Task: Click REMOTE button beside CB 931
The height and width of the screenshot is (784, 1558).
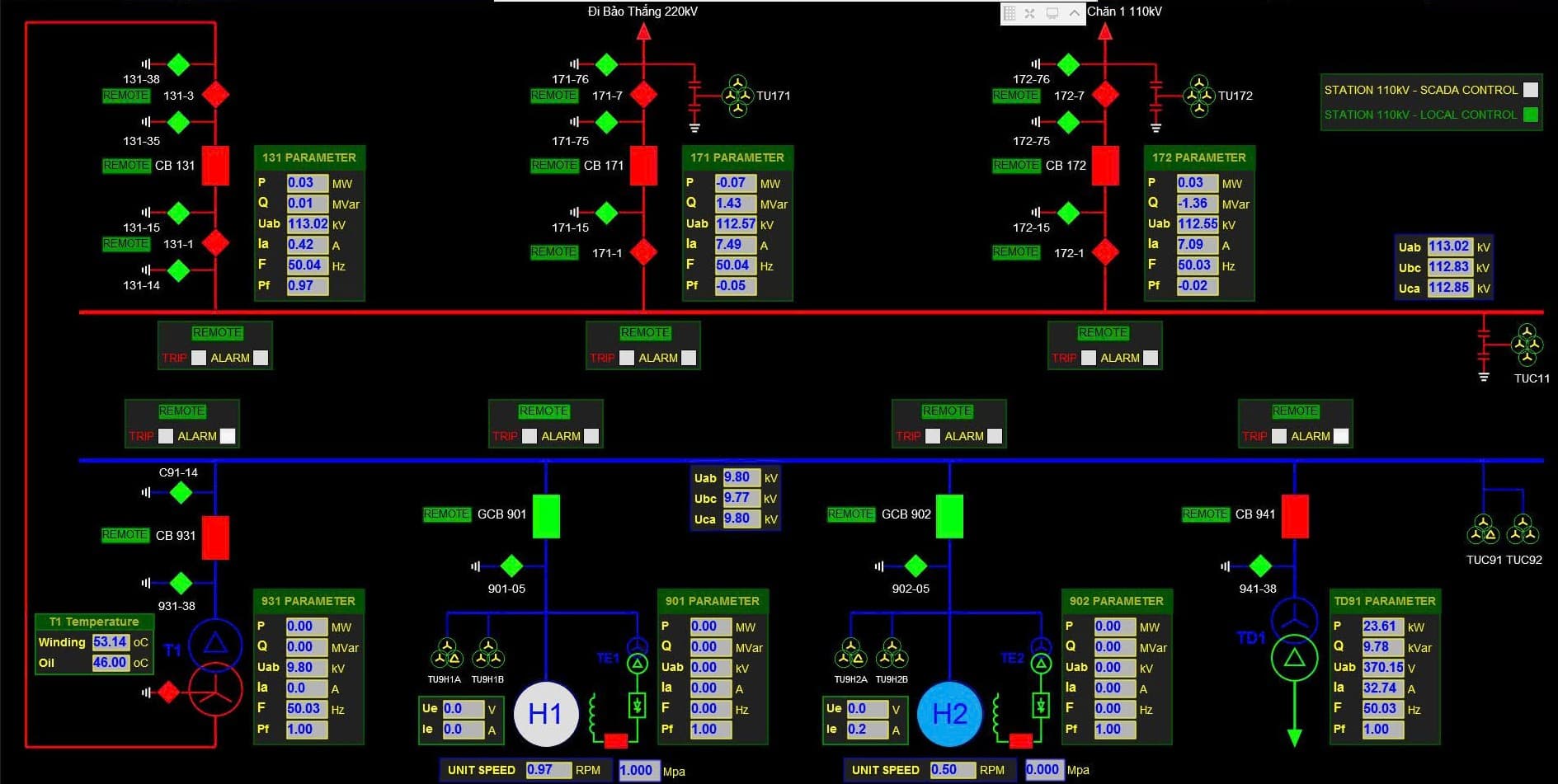Action: pyautogui.click(x=125, y=534)
